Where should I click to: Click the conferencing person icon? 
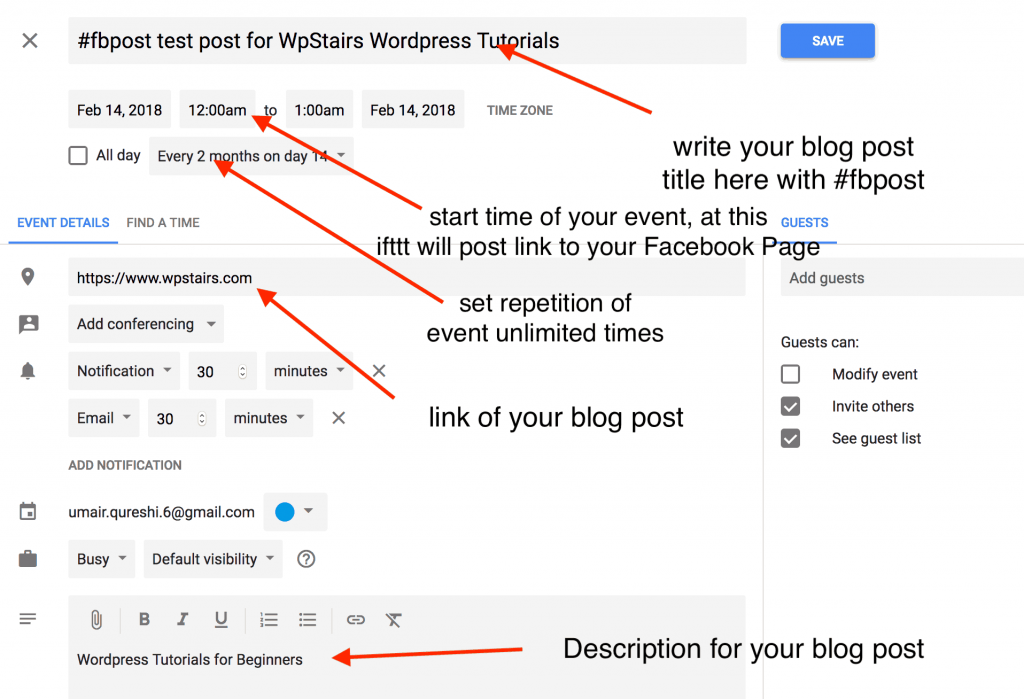28,324
